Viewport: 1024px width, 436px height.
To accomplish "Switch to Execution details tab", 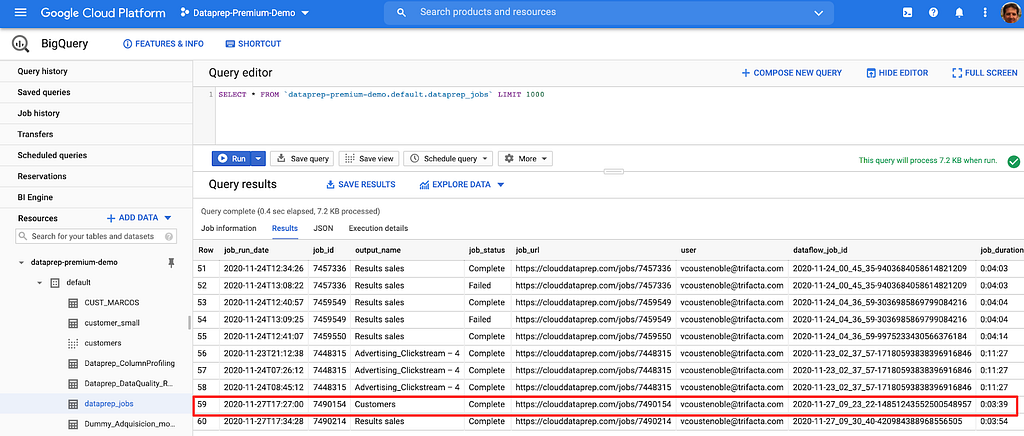I will (378, 228).
